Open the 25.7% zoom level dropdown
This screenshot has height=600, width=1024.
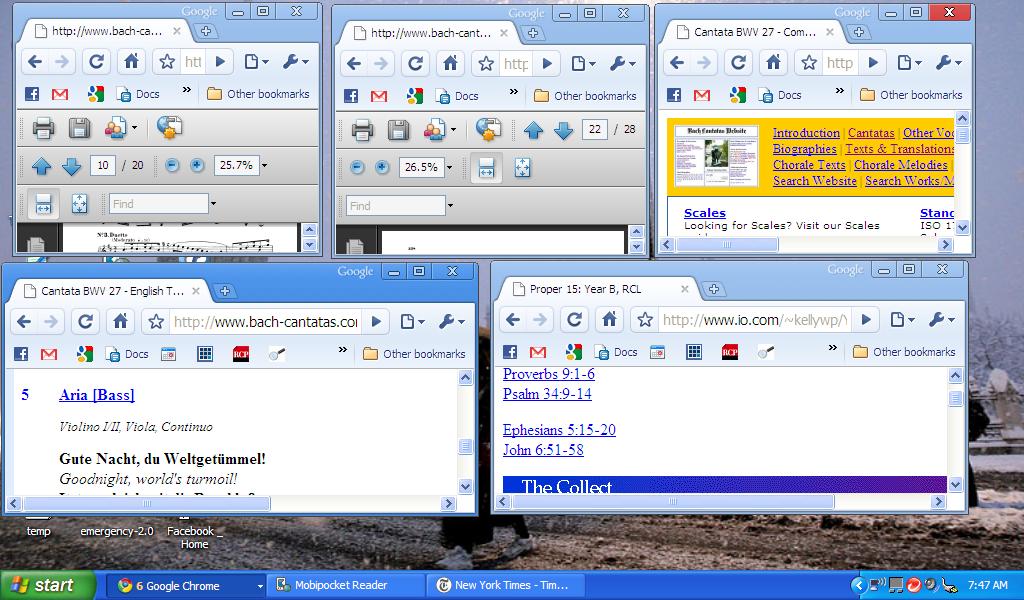tap(264, 166)
